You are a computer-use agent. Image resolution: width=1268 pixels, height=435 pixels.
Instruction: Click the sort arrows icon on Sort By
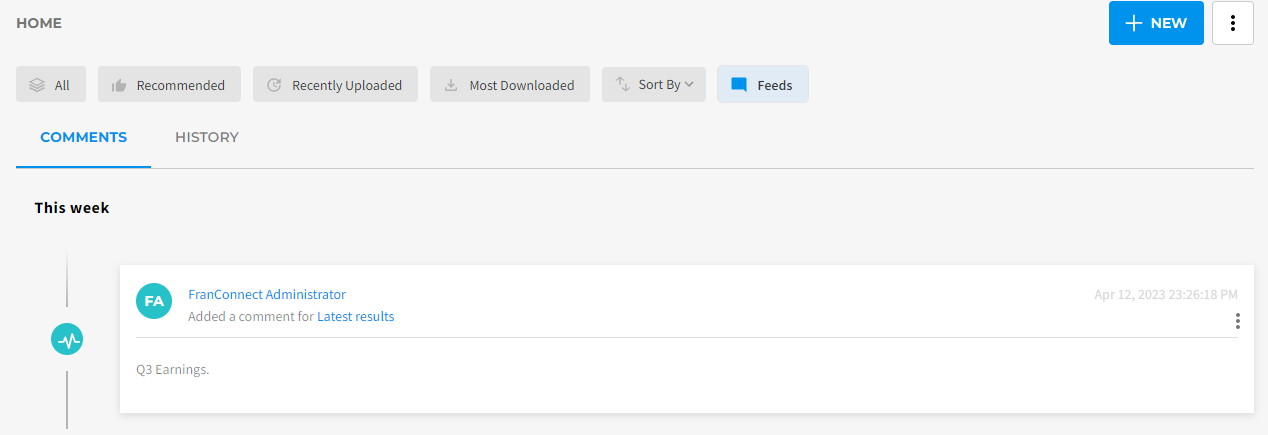[622, 85]
